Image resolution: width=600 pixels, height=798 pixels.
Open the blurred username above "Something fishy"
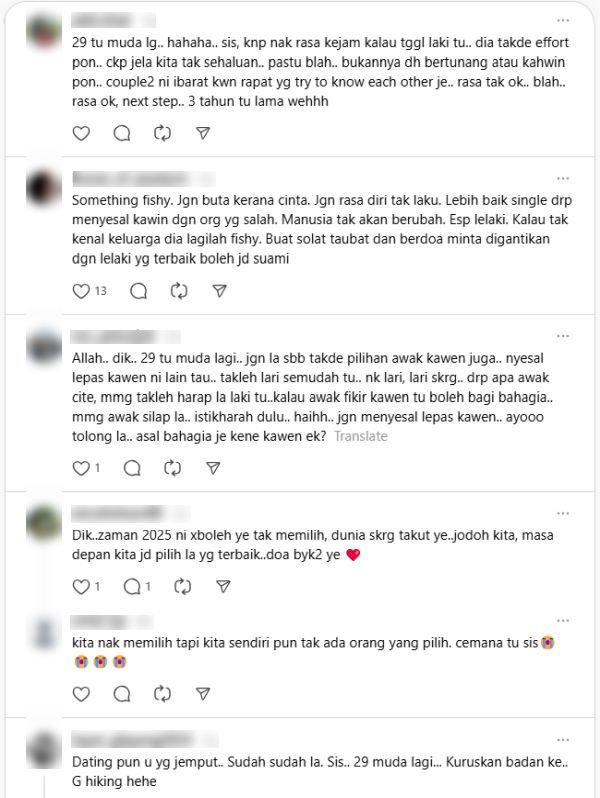pyautogui.click(x=143, y=179)
